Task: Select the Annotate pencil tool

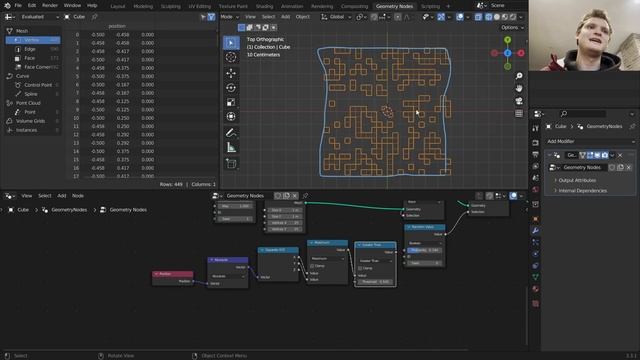Action: tap(231, 133)
